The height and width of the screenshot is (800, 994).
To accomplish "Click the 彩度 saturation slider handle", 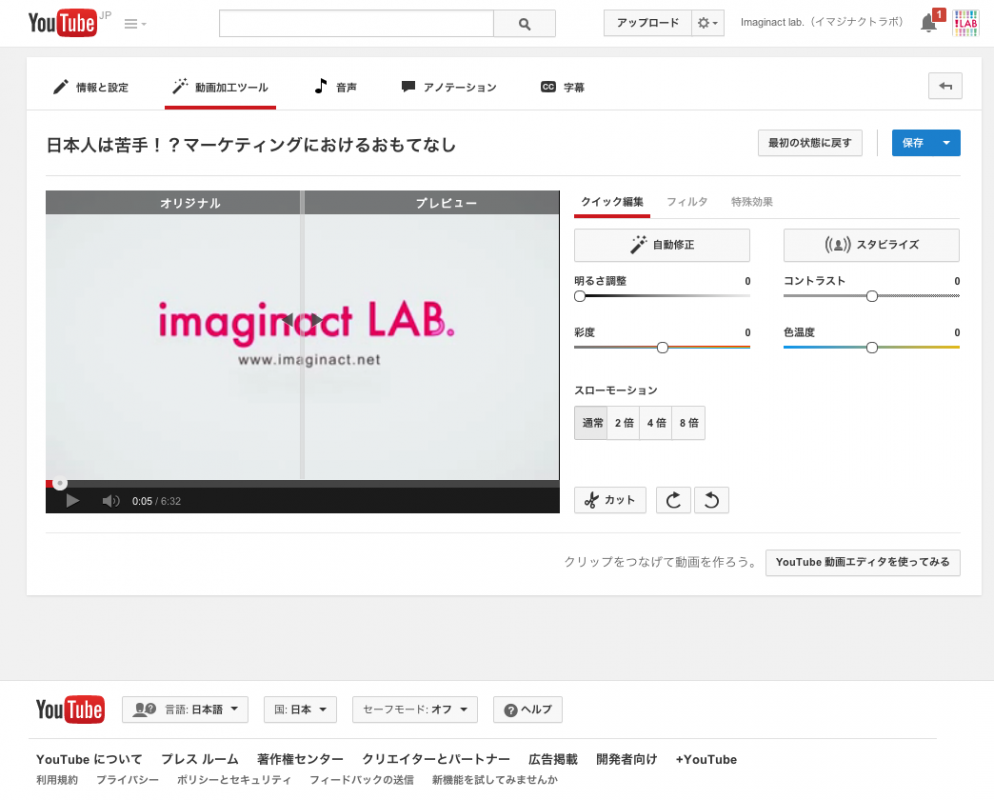I will coord(662,347).
